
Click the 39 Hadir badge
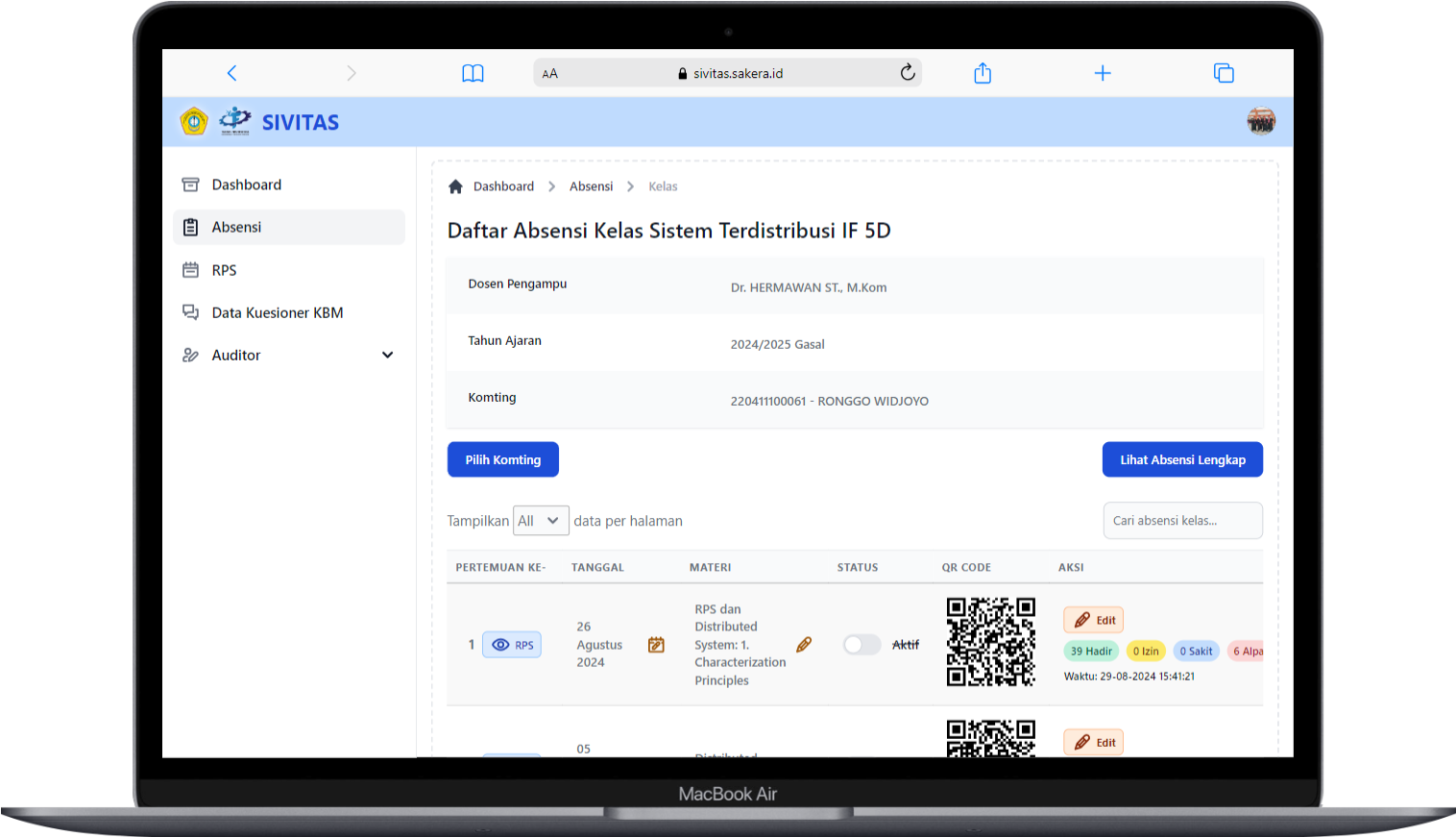tap(1091, 651)
